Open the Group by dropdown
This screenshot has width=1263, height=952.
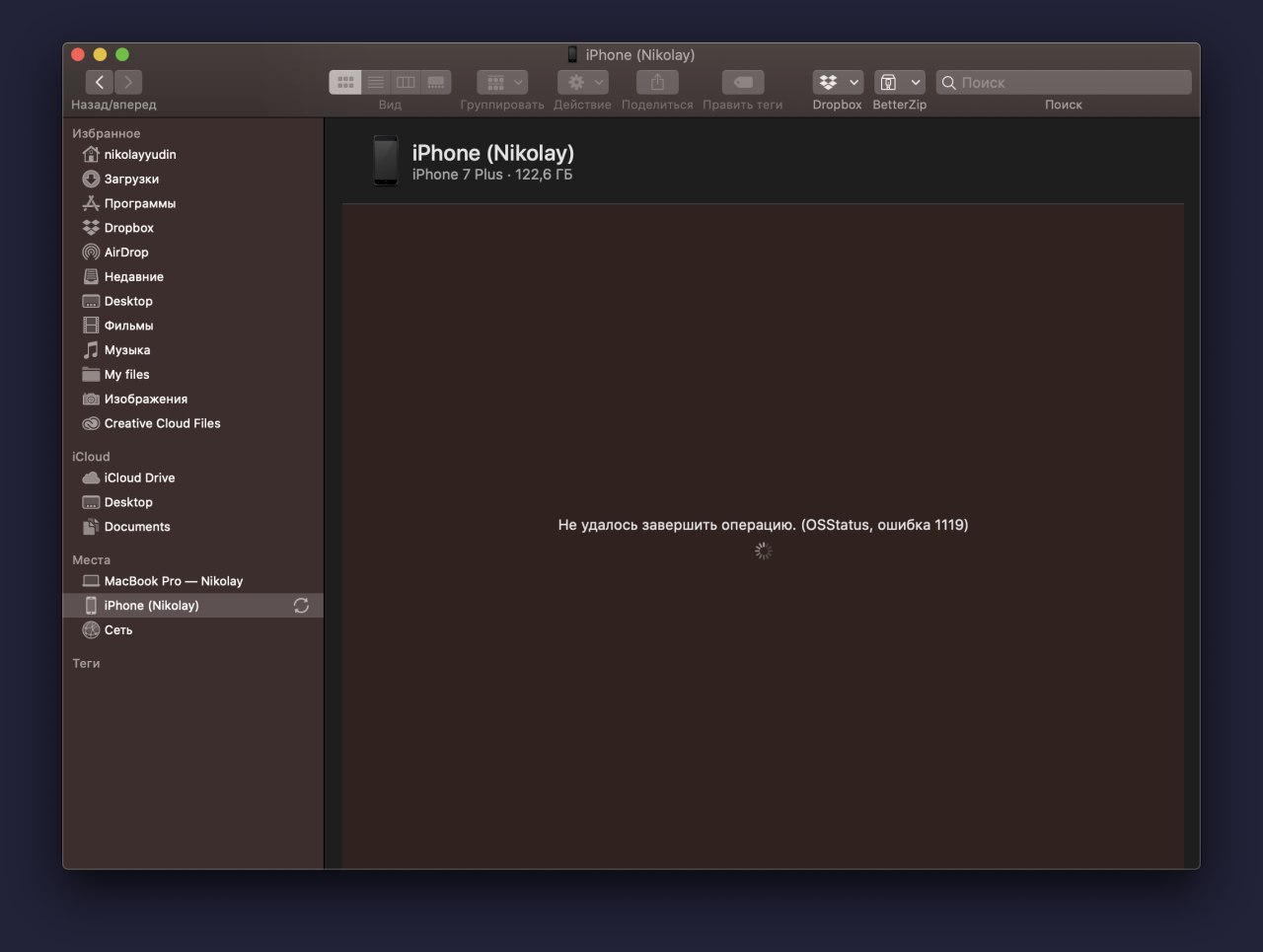coord(502,82)
